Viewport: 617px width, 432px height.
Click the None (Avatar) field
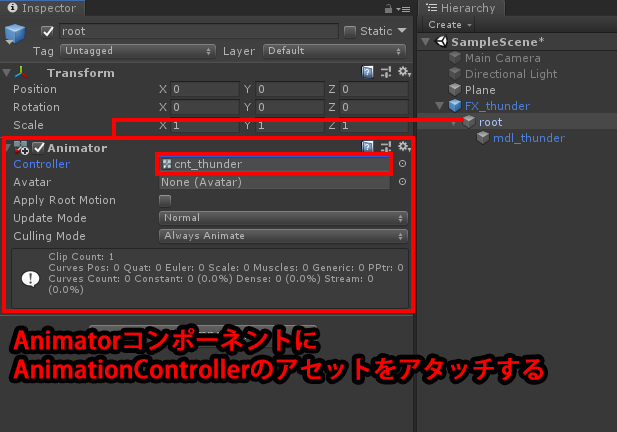pyautogui.click(x=274, y=182)
